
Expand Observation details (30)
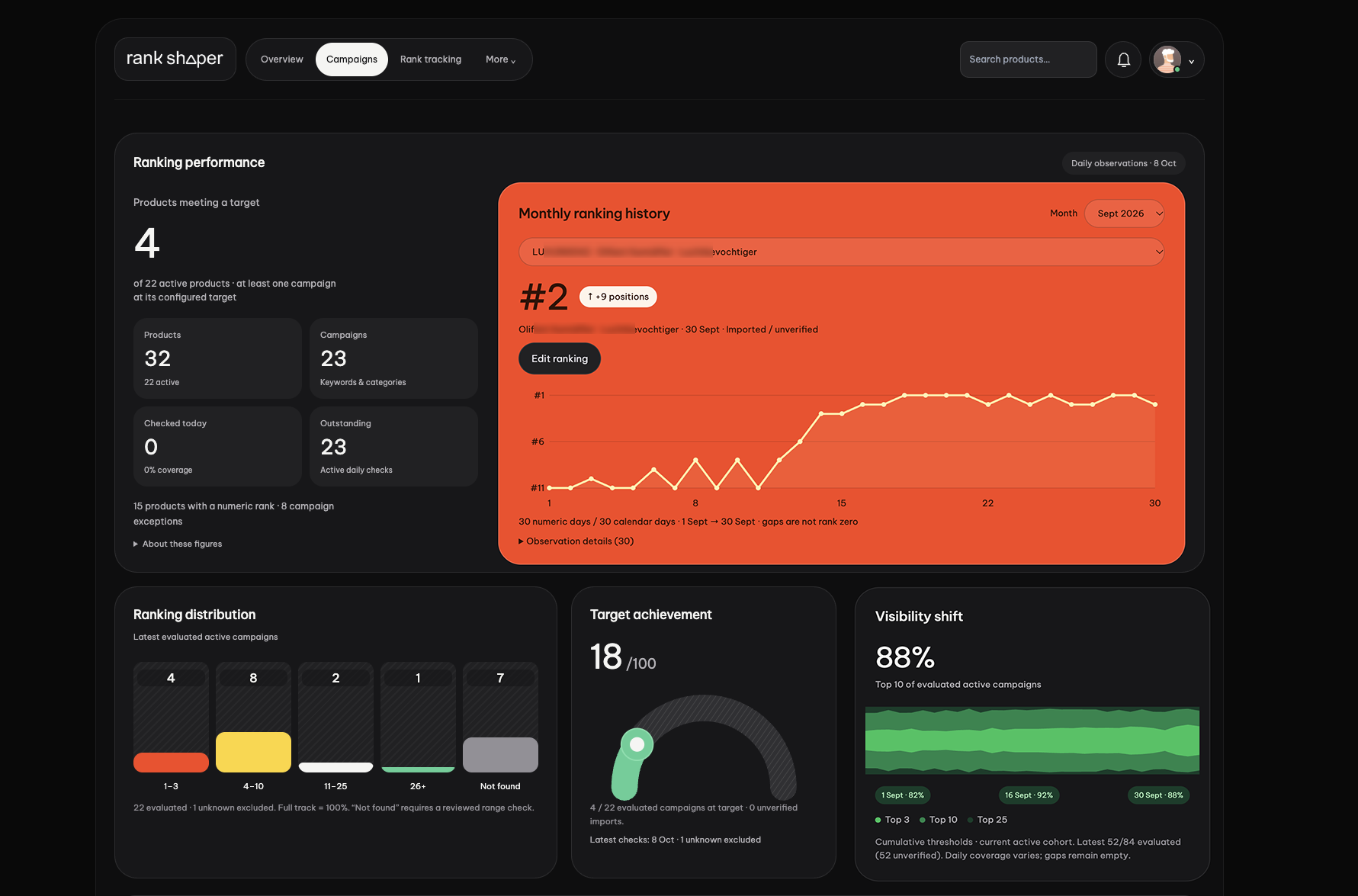pos(576,541)
